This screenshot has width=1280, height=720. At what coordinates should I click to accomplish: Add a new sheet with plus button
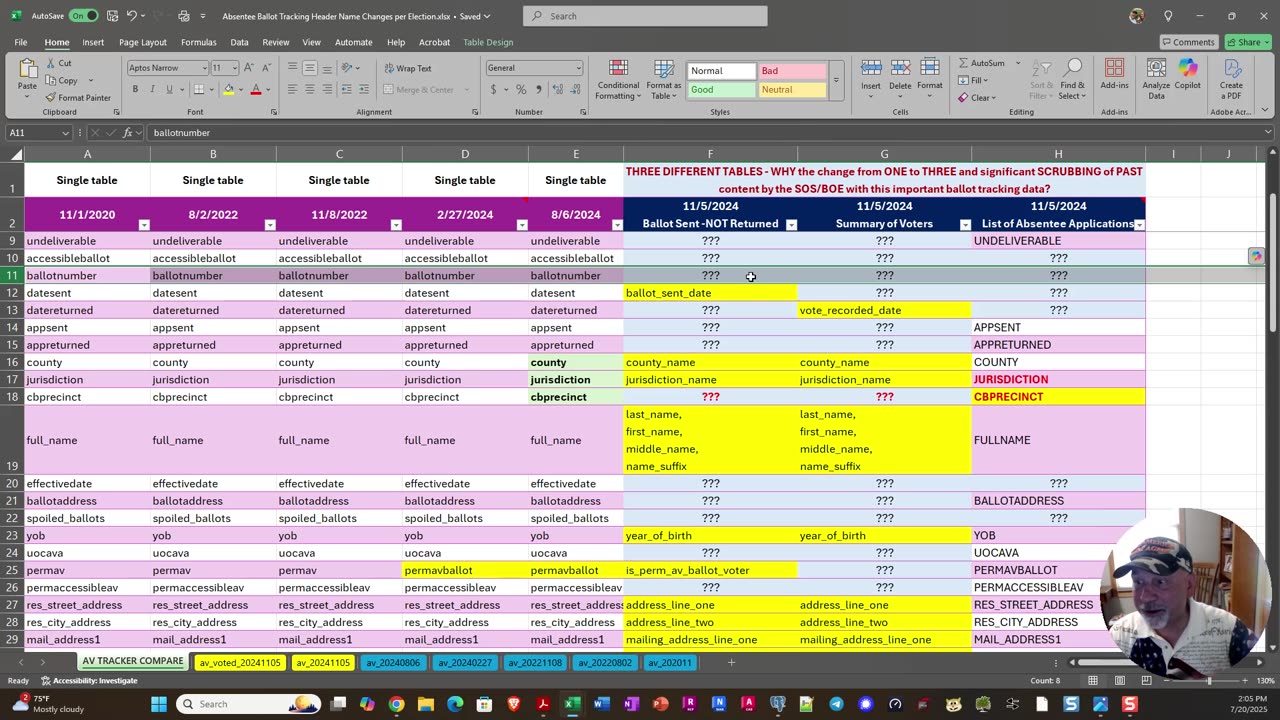pyautogui.click(x=731, y=662)
